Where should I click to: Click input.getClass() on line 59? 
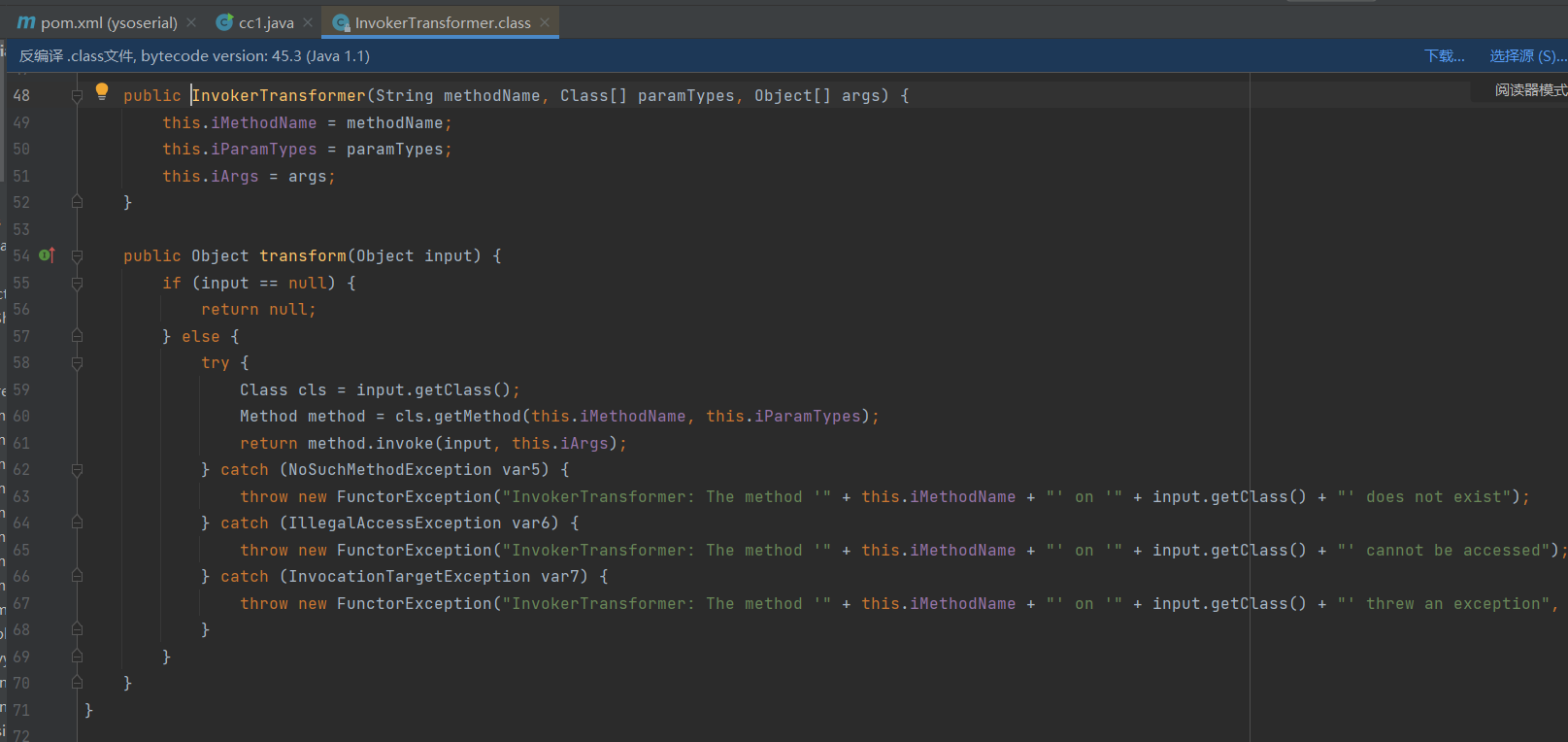(x=434, y=389)
